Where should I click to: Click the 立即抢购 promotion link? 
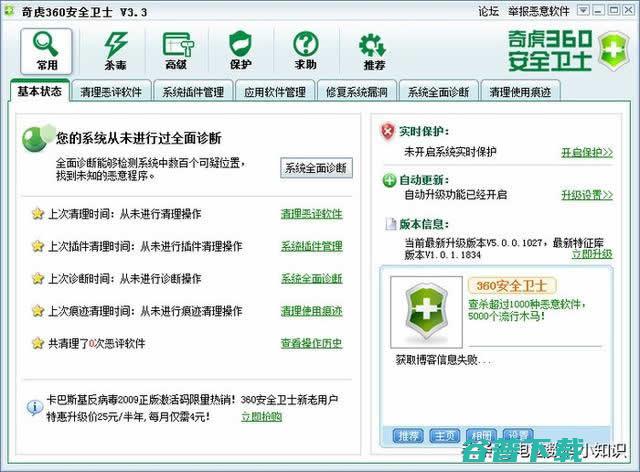[x=262, y=417]
